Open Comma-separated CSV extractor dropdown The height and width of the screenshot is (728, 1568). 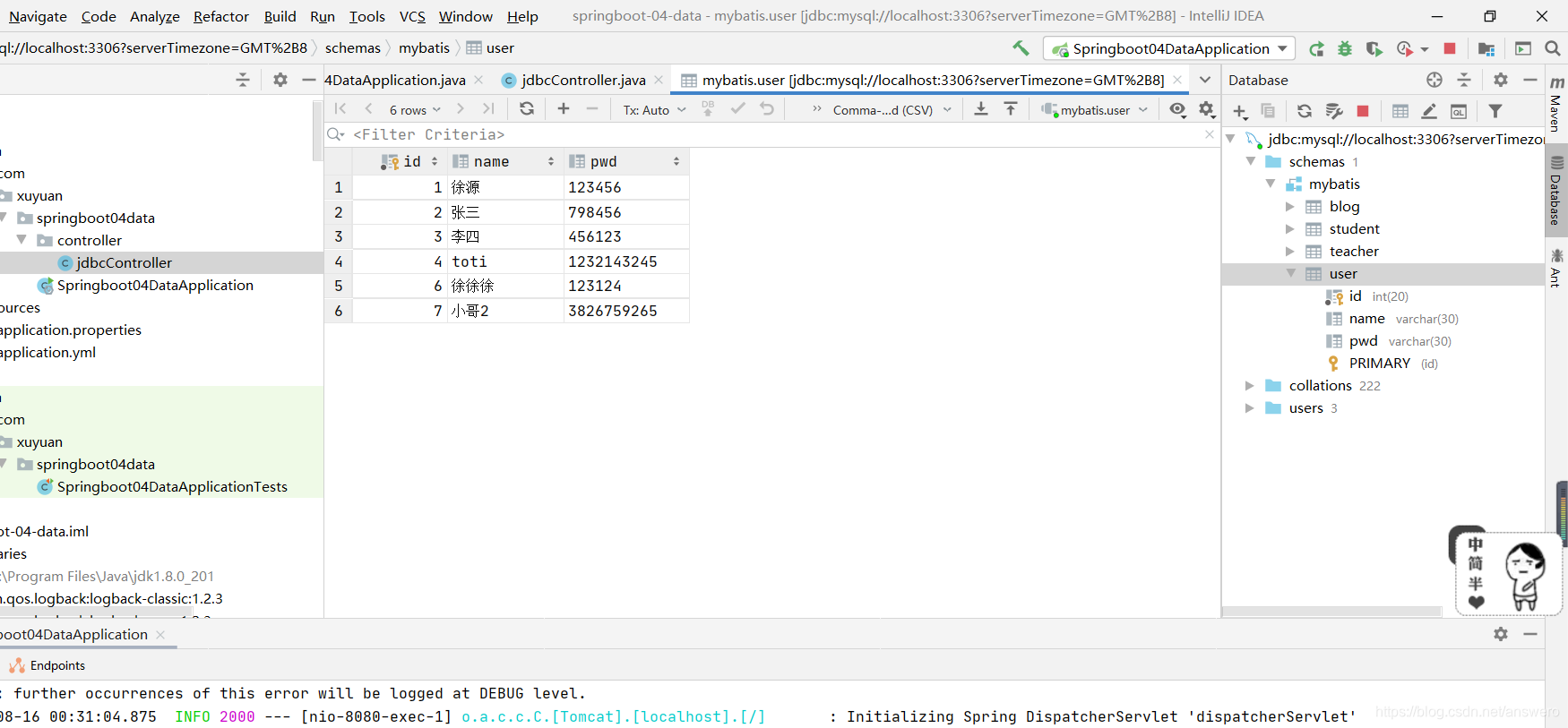[x=892, y=109]
